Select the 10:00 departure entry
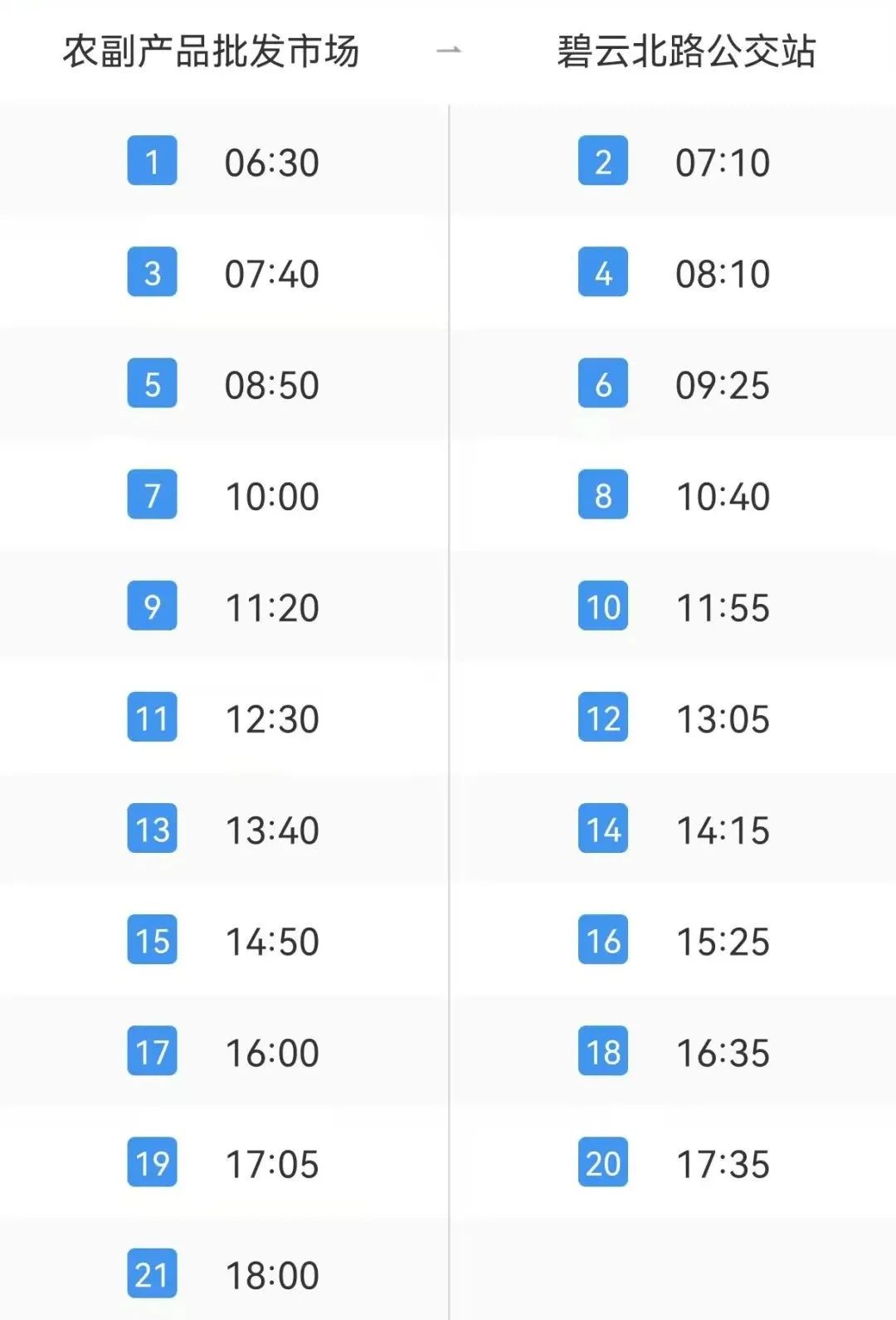The image size is (896, 1320). tap(271, 496)
